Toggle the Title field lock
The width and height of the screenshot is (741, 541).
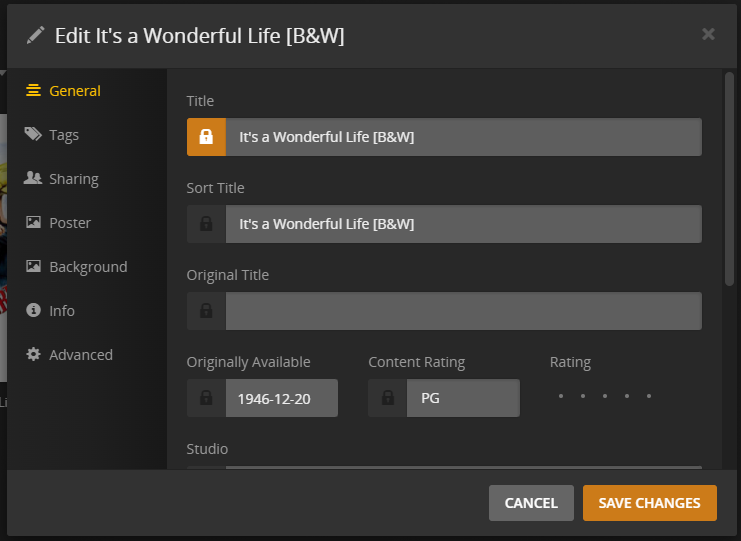pyautogui.click(x=206, y=137)
